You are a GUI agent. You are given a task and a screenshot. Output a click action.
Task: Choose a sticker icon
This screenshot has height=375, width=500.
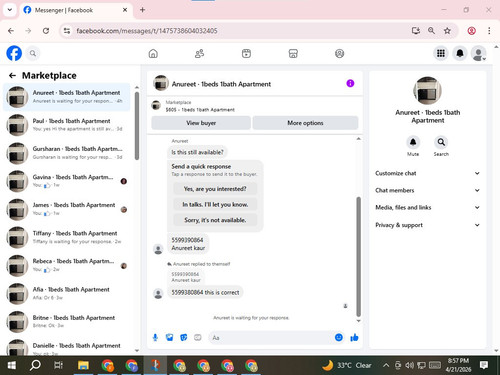(x=183, y=338)
